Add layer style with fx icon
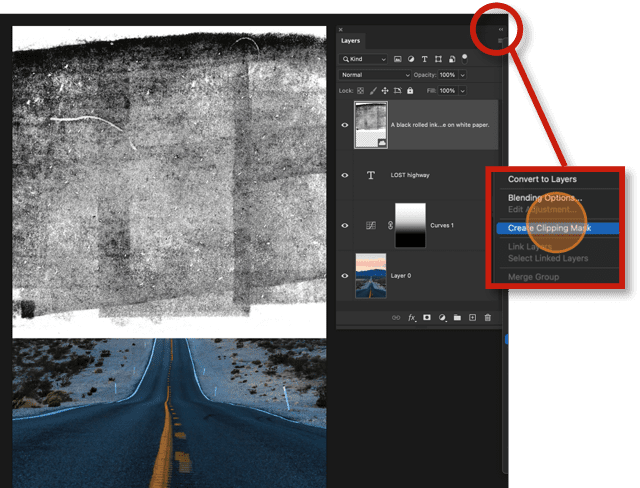Image resolution: width=640 pixels, height=488 pixels. click(411, 317)
